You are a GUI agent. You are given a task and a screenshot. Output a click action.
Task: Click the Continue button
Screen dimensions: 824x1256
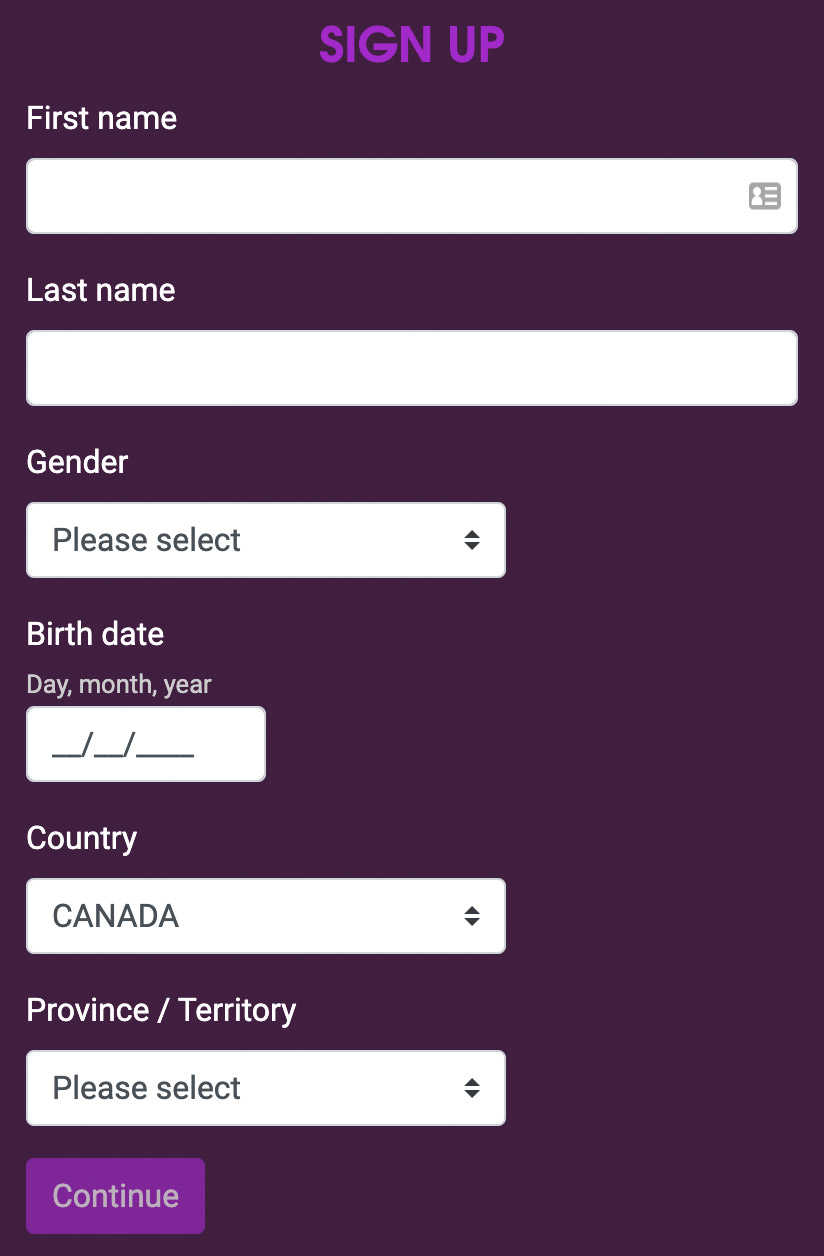tap(116, 1196)
